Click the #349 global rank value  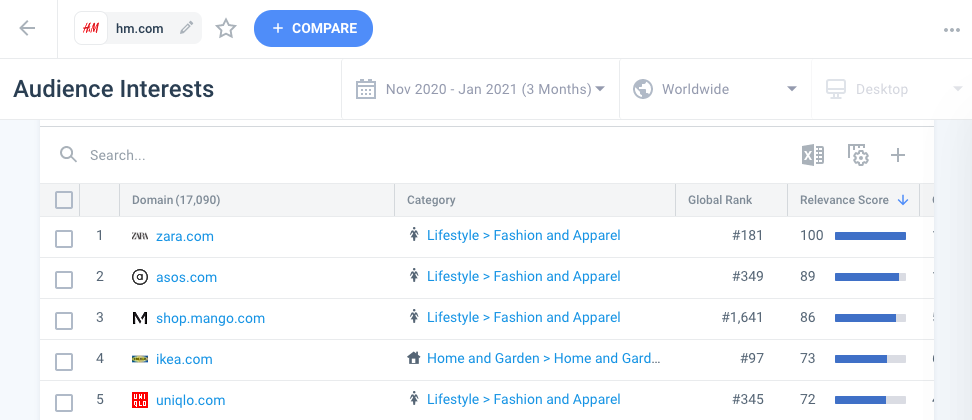(x=748, y=276)
